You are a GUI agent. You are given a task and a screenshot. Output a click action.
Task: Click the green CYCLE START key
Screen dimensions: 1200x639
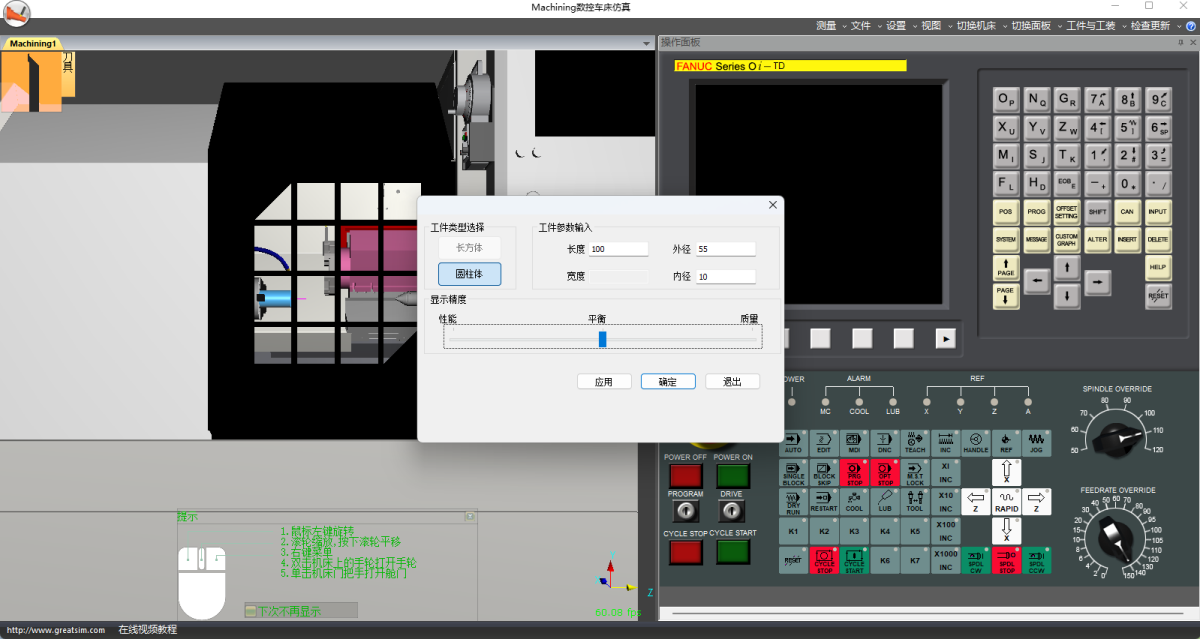733,552
